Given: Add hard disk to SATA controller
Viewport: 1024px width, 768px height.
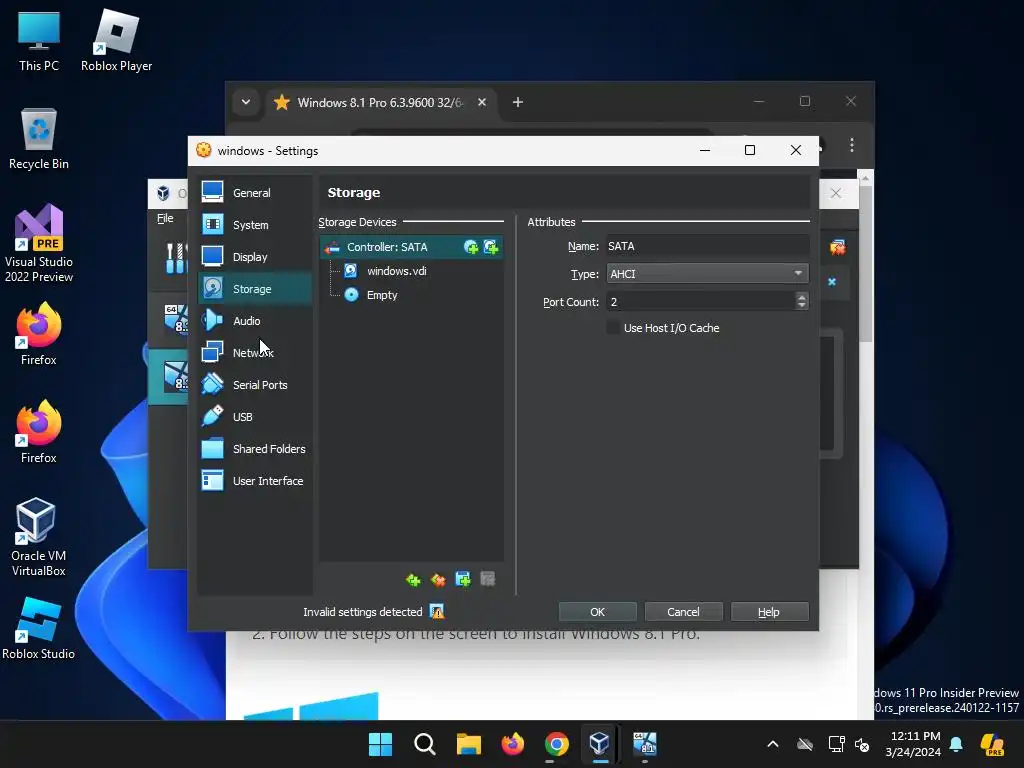Looking at the screenshot, I should (491, 247).
